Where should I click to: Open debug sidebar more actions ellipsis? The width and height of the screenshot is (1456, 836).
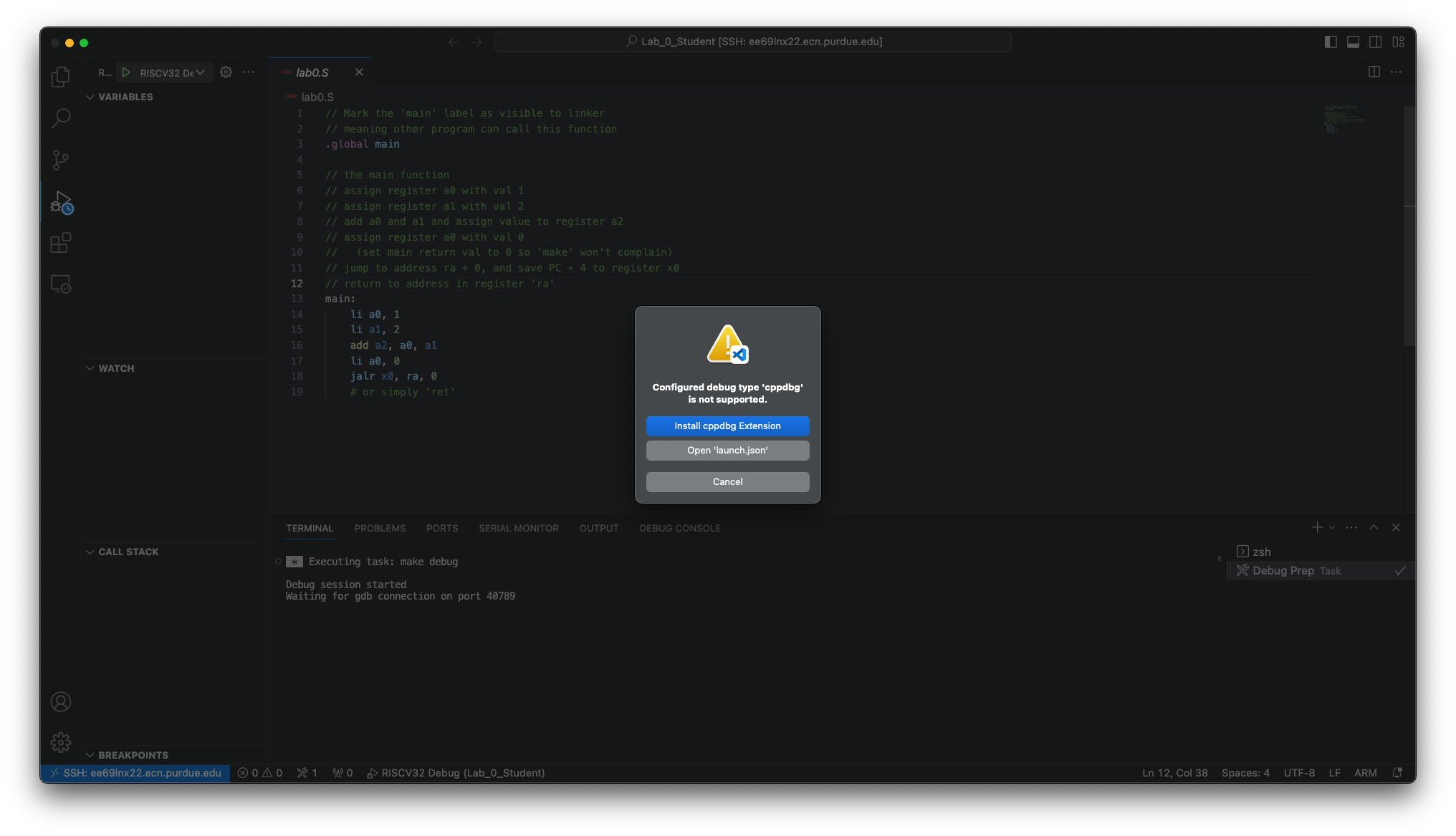tap(249, 72)
